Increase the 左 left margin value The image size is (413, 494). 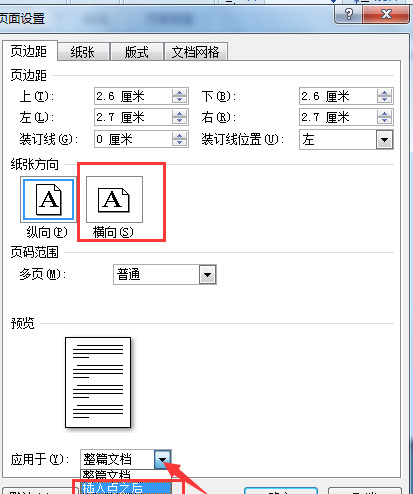(x=180, y=114)
